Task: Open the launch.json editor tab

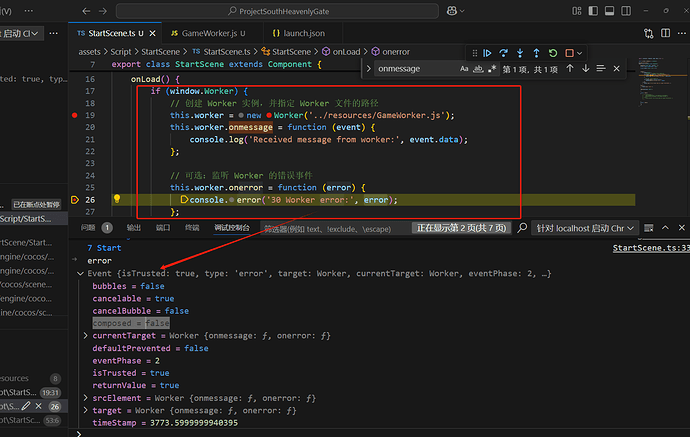Action: (306, 33)
